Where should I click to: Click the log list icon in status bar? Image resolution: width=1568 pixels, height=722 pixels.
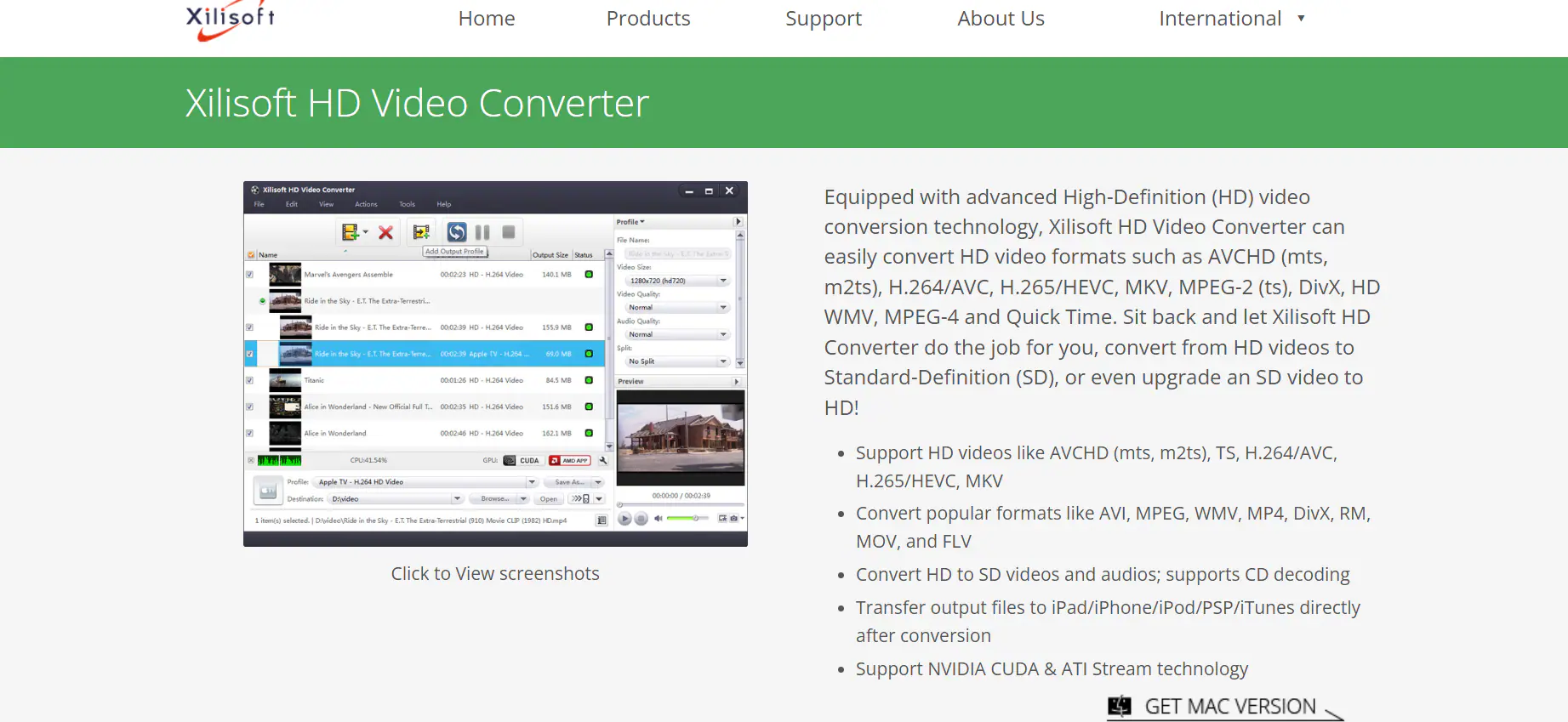[602, 520]
